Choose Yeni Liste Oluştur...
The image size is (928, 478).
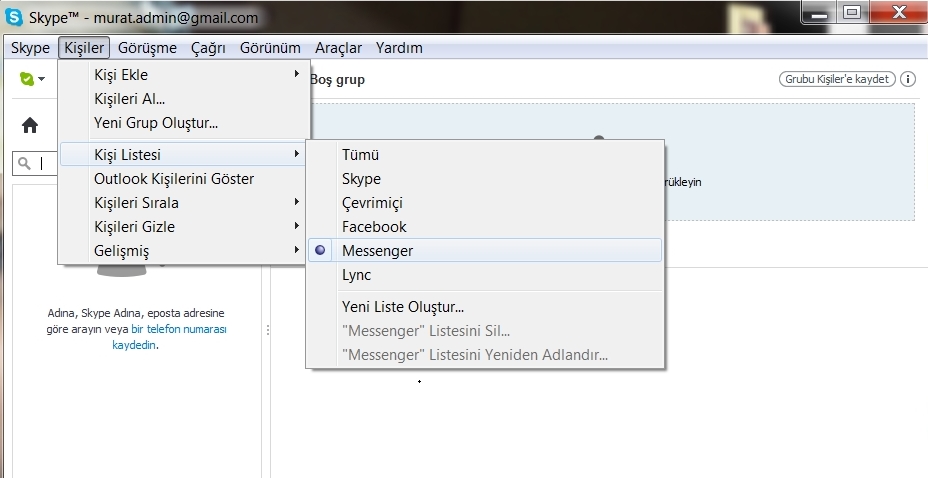click(x=485, y=306)
